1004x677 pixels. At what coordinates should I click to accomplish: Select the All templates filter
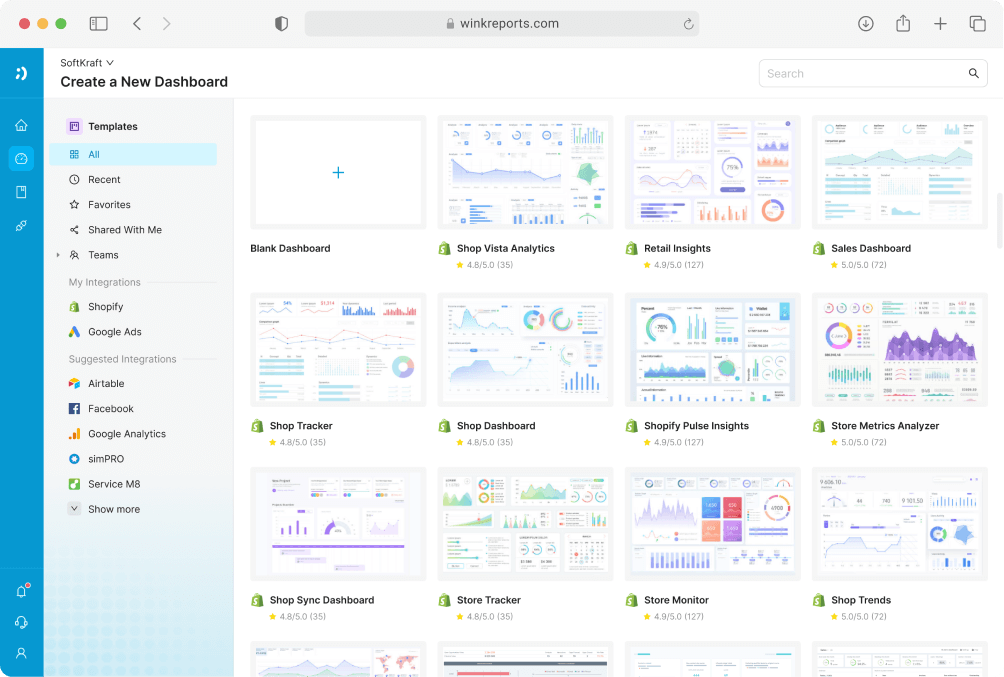pyautogui.click(x=133, y=154)
